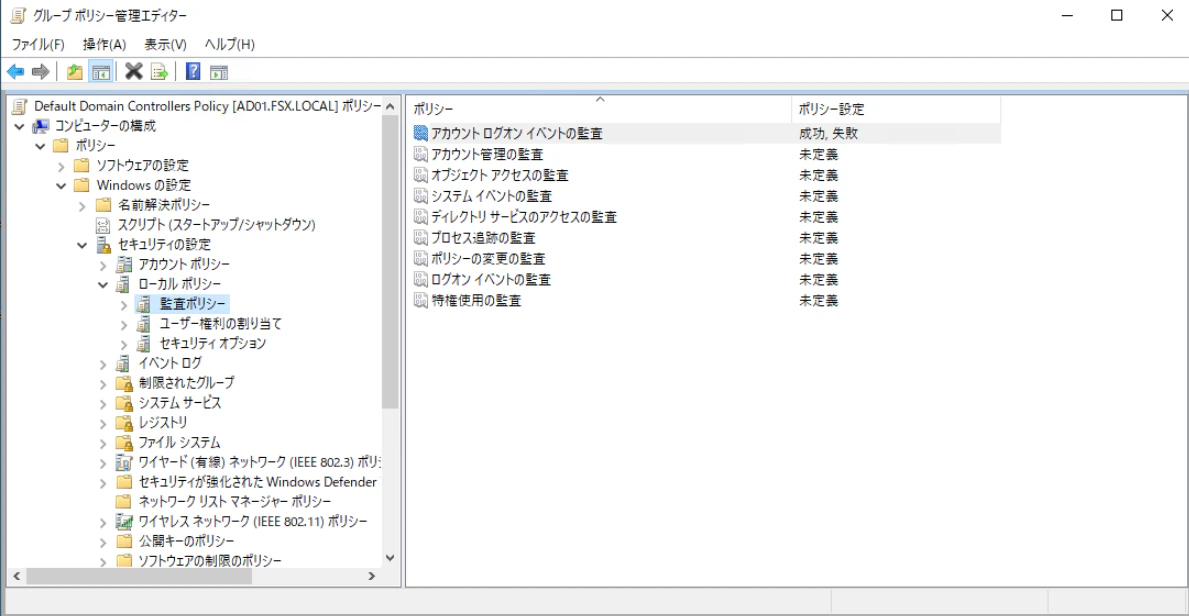Collapse the ローカル ポリシー node
This screenshot has height=616, width=1189.
click(103, 284)
